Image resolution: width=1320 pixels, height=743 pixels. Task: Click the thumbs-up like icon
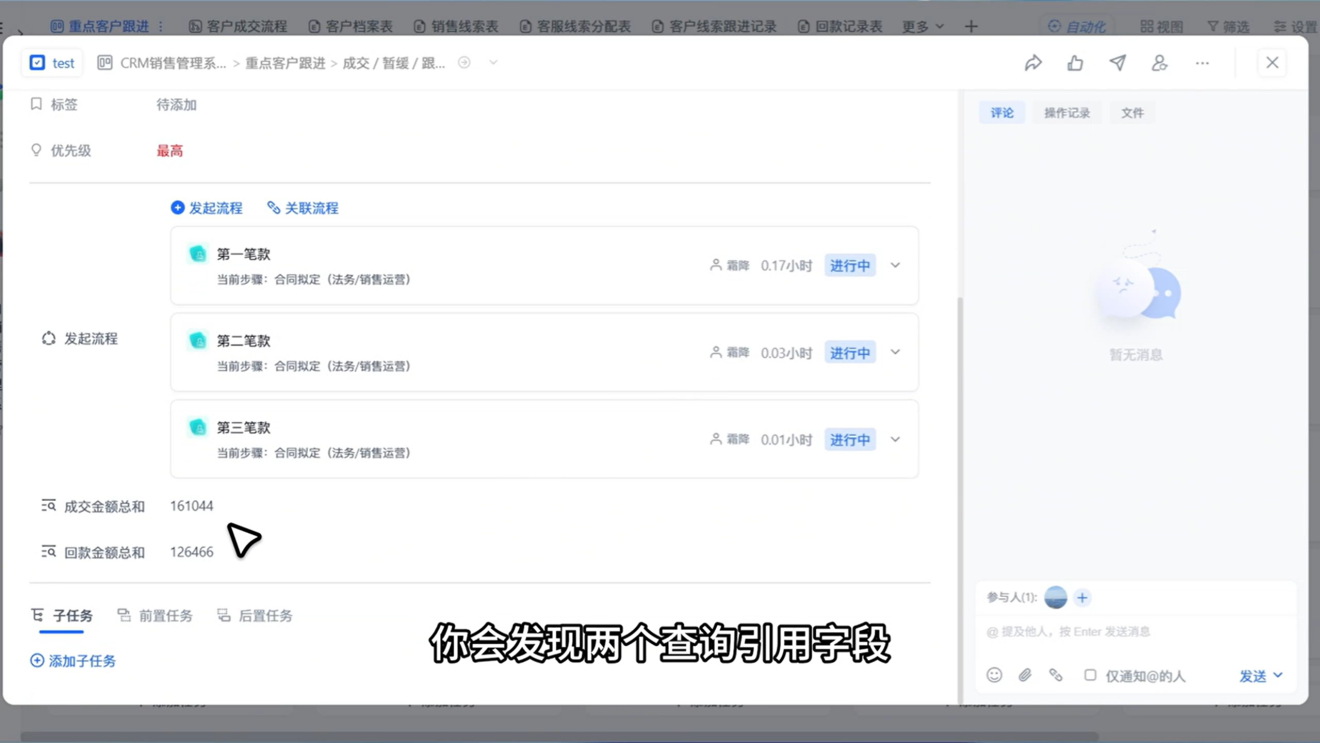point(1075,63)
